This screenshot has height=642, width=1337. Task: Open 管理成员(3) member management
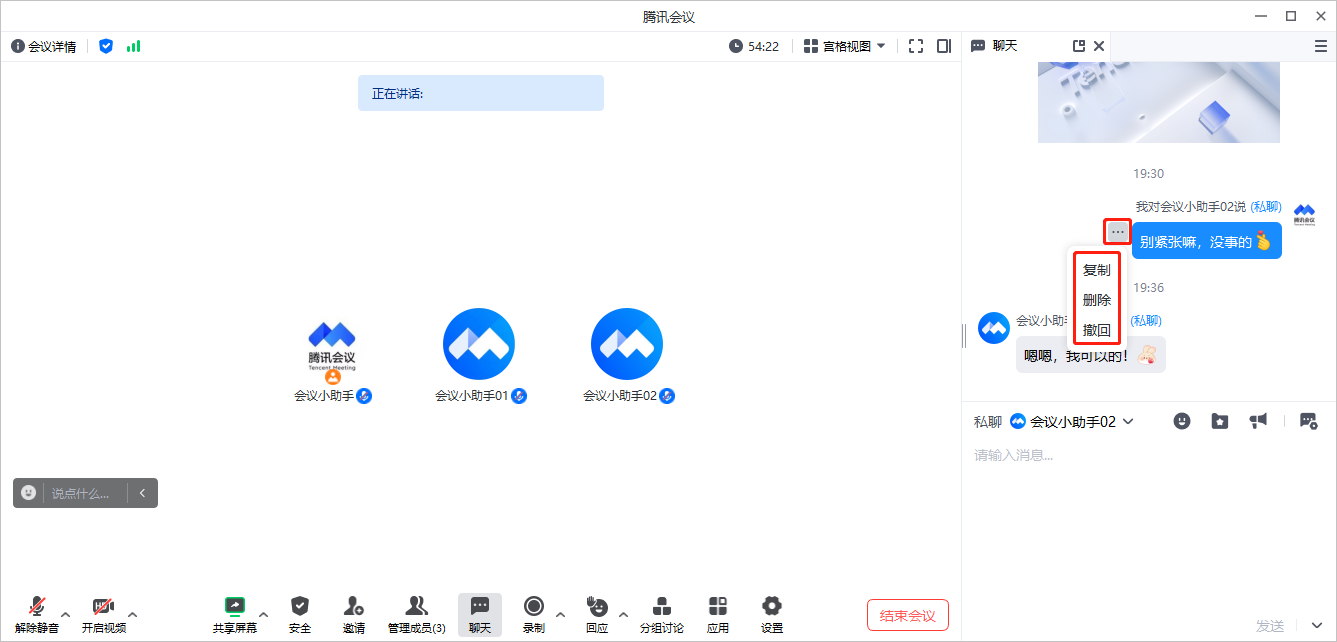417,614
